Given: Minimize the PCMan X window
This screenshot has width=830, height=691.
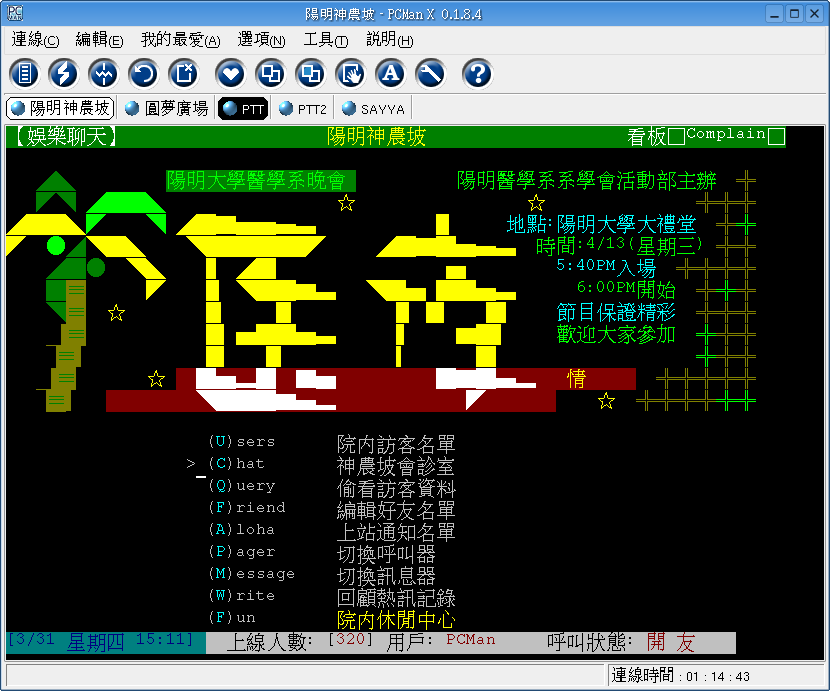Looking at the screenshot, I should tap(774, 14).
